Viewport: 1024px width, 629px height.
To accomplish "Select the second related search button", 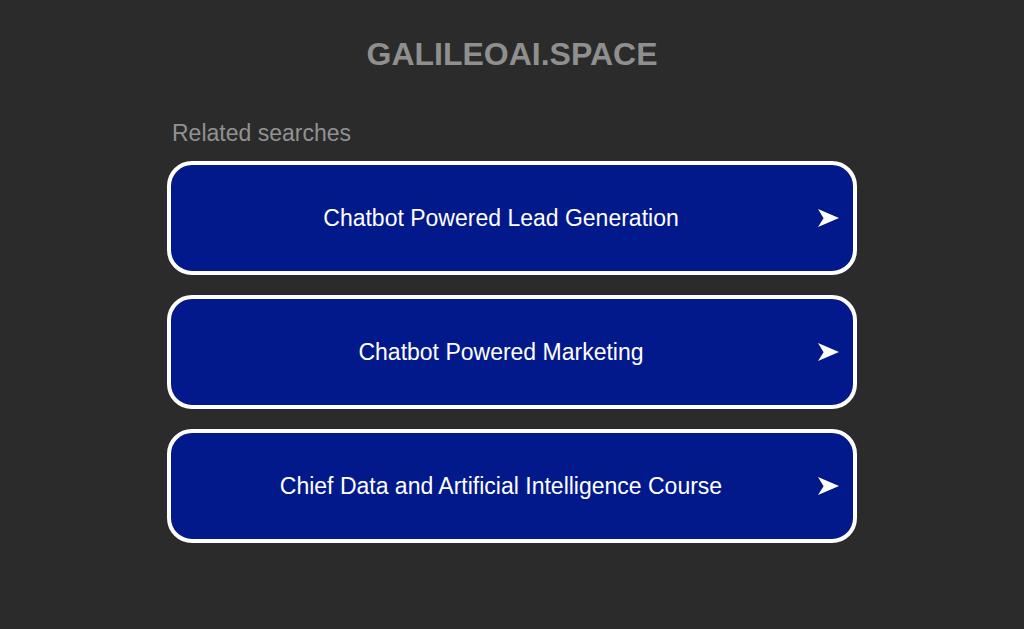I will tap(511, 352).
